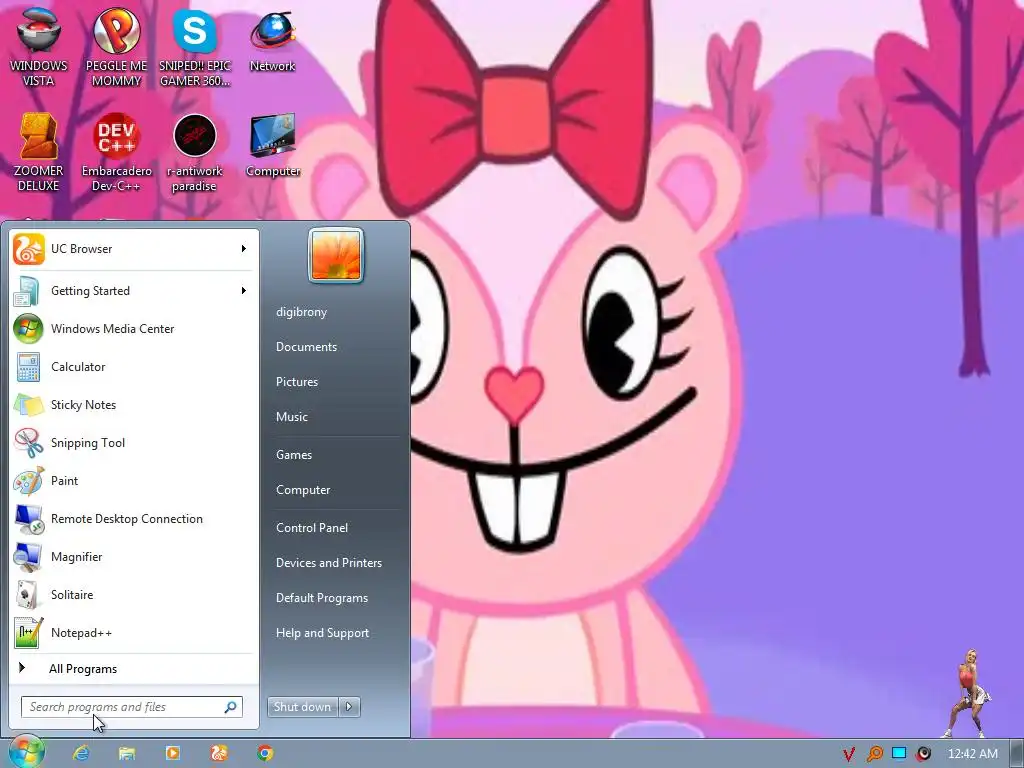
Task: Open the digibrony user folder
Action: click(301, 312)
